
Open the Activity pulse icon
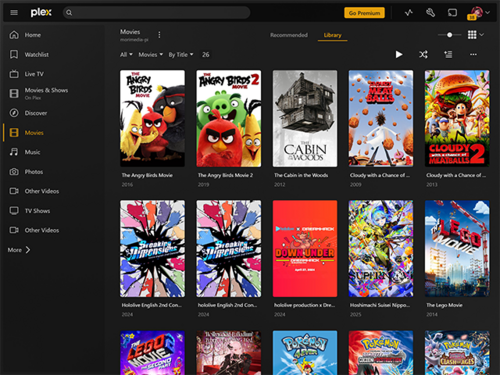click(x=409, y=13)
